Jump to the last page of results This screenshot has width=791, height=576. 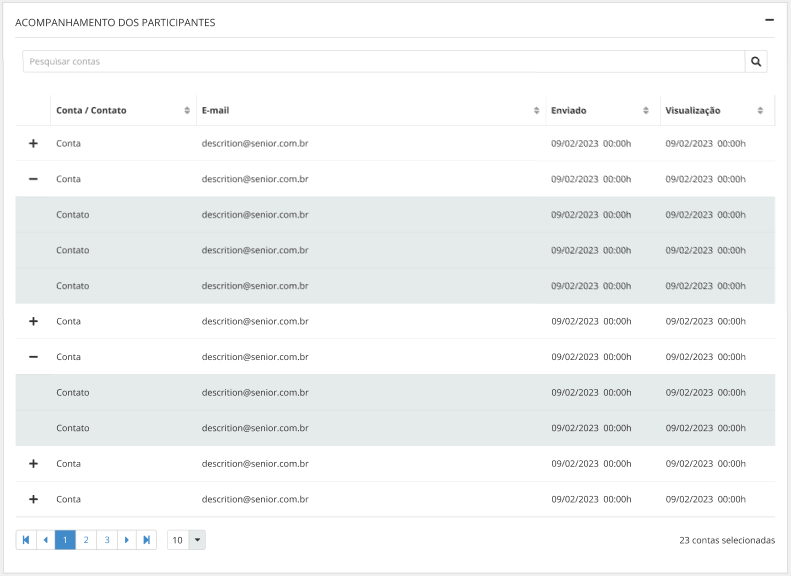147,540
